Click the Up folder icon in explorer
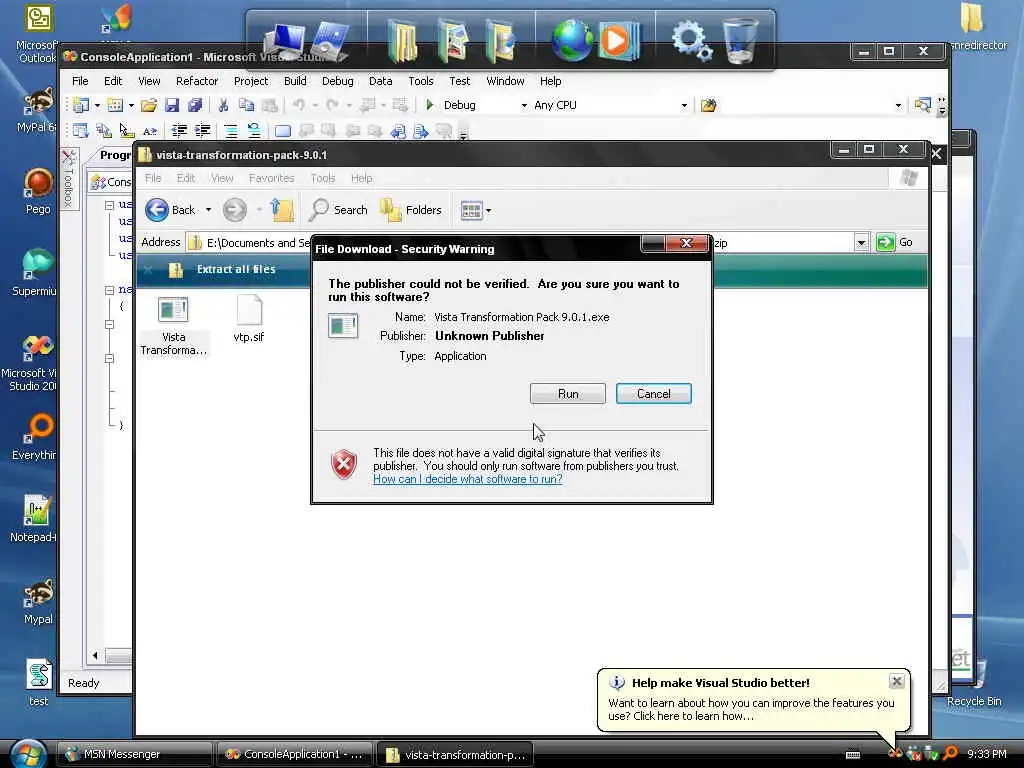The height and width of the screenshot is (768, 1024). 282,210
